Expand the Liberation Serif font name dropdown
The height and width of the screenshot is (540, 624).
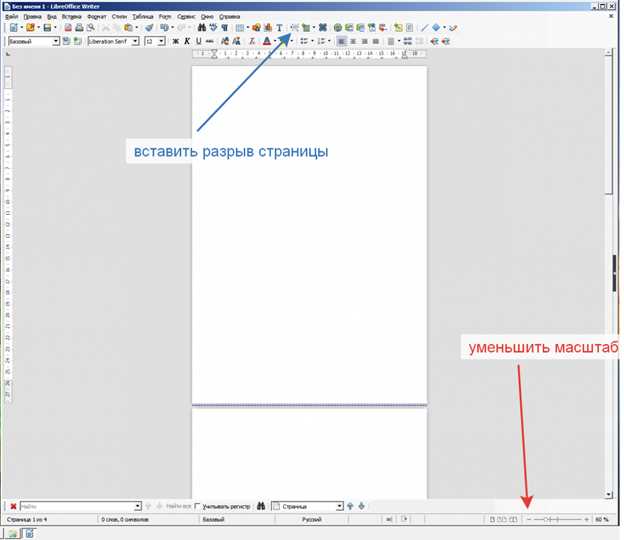coord(135,41)
